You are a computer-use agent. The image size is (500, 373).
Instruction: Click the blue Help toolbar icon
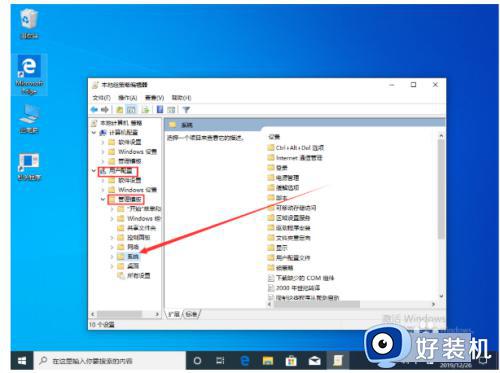pyautogui.click(x=160, y=110)
